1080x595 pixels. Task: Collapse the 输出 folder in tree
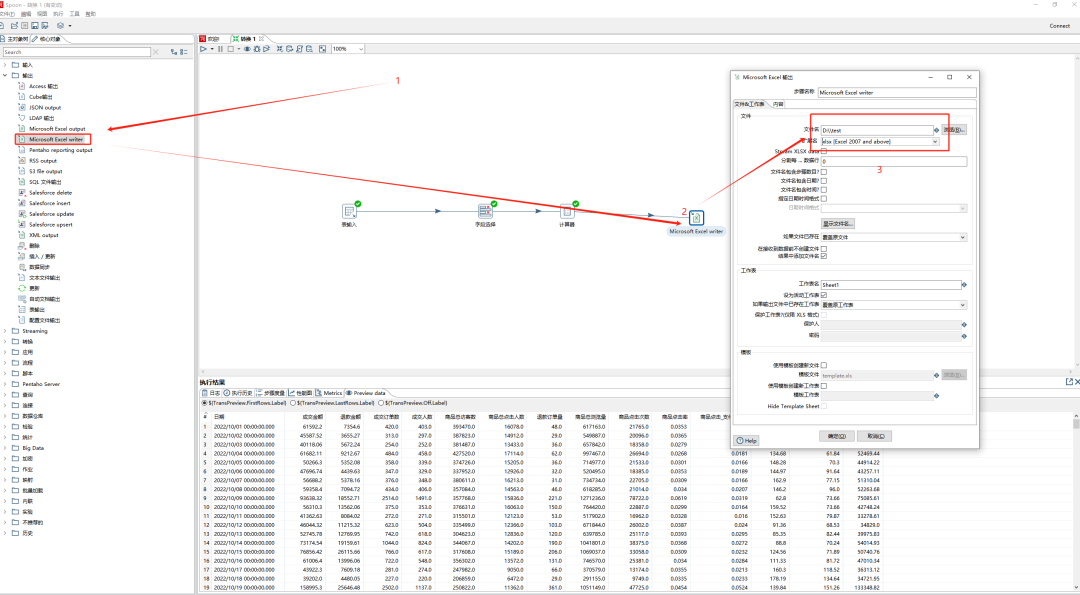click(6, 75)
